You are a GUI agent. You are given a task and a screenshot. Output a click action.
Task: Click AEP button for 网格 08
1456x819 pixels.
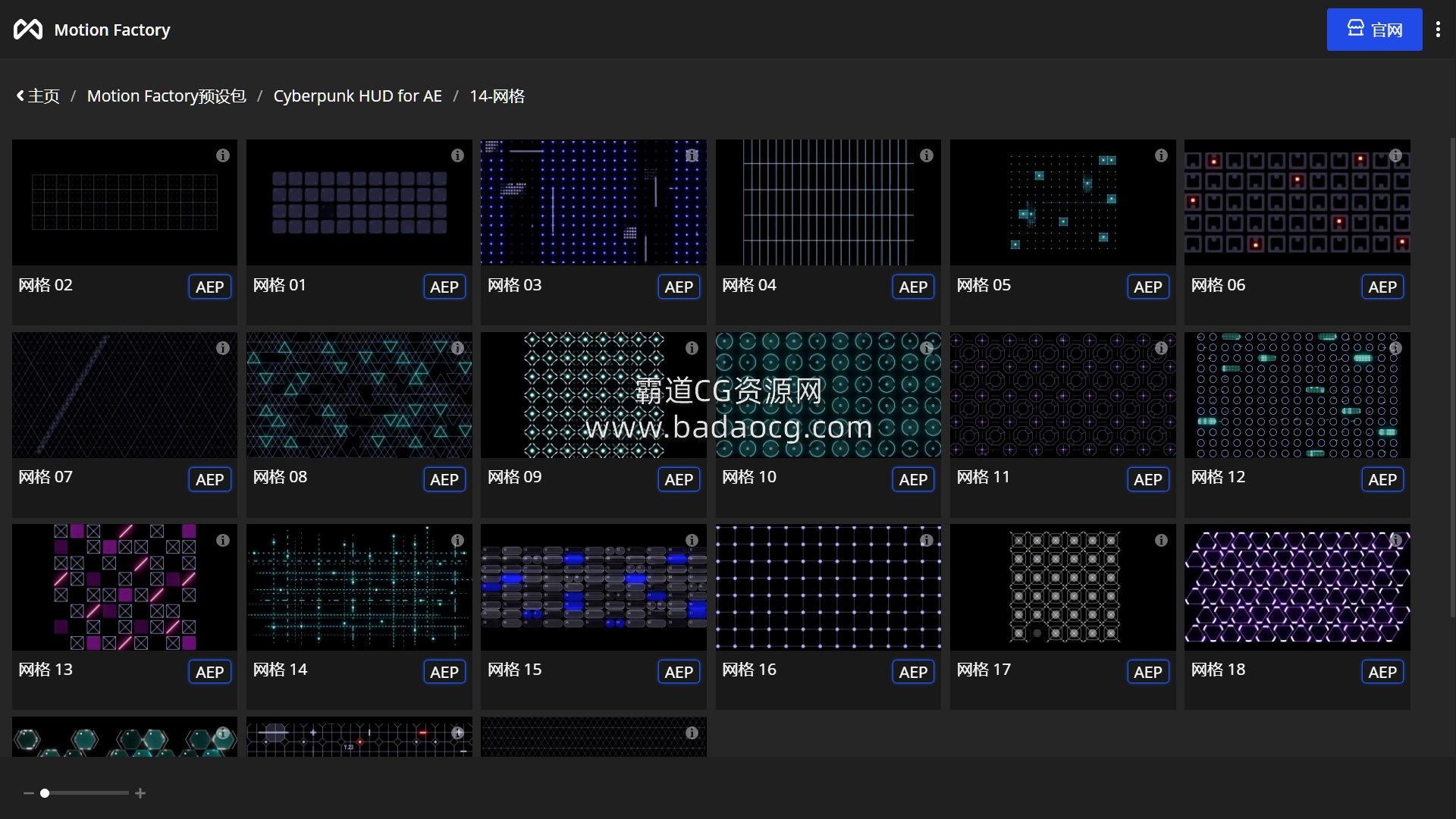click(x=444, y=480)
